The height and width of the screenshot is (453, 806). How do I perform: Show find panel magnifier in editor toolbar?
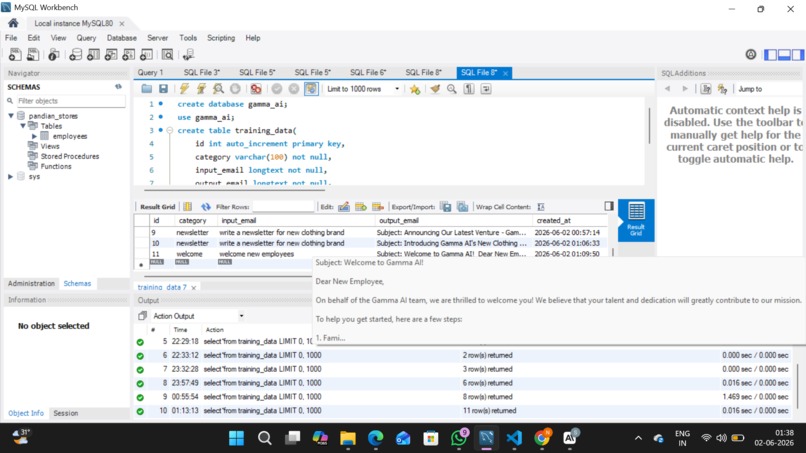click(x=452, y=89)
